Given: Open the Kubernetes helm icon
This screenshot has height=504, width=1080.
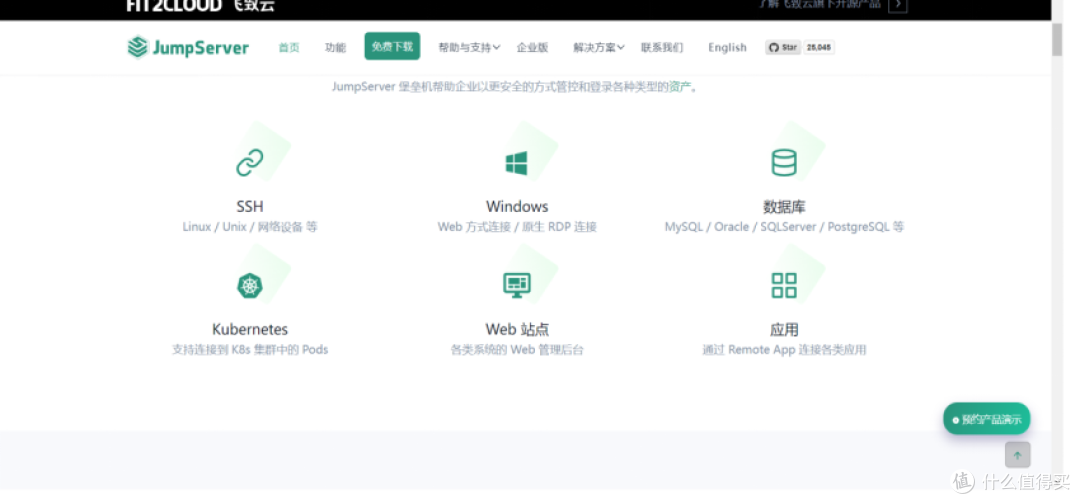Looking at the screenshot, I should pos(249,286).
